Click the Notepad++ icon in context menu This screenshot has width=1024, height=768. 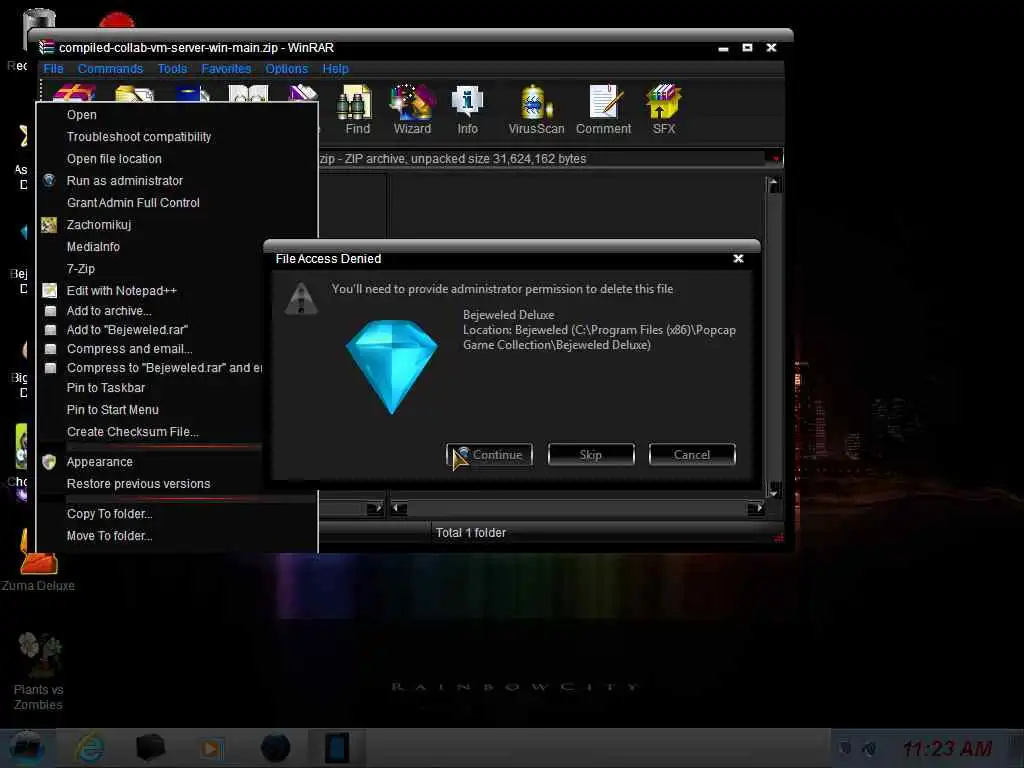tap(49, 291)
